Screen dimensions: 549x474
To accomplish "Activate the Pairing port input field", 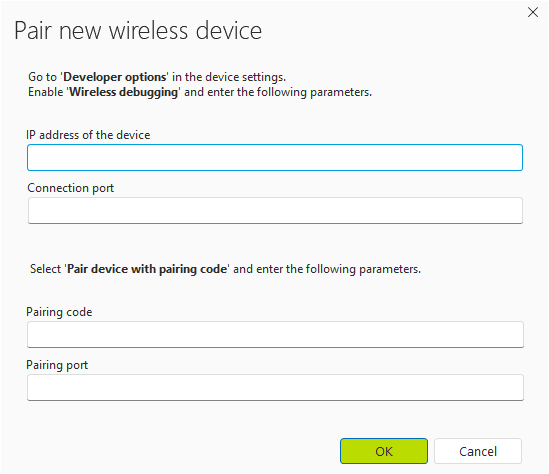I will 275,388.
